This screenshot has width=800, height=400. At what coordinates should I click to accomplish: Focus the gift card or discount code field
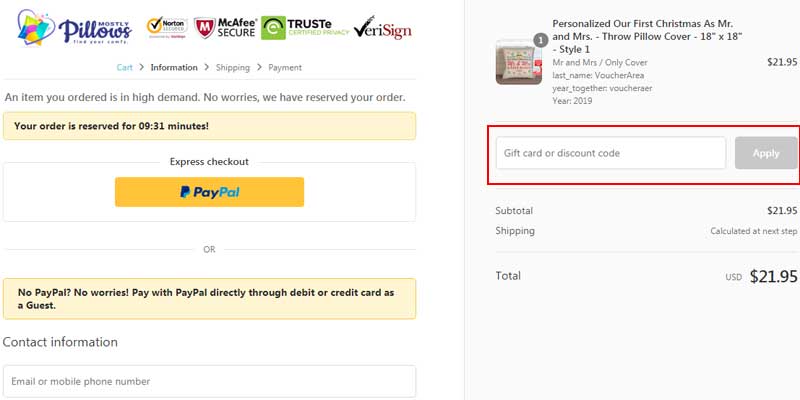(x=610, y=153)
